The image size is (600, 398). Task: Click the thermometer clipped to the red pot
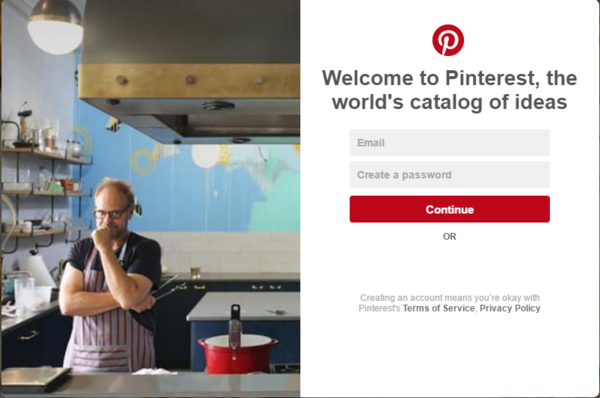(x=235, y=330)
